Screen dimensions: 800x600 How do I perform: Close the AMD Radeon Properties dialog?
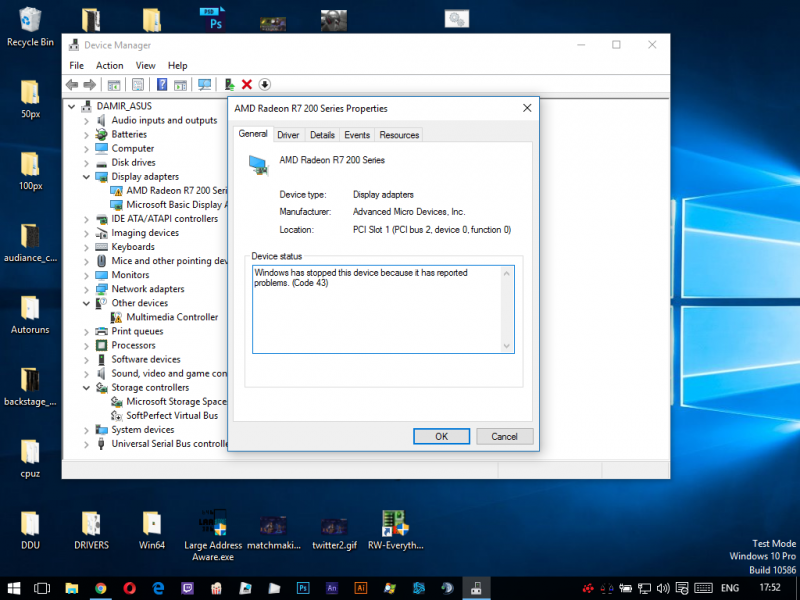[527, 108]
